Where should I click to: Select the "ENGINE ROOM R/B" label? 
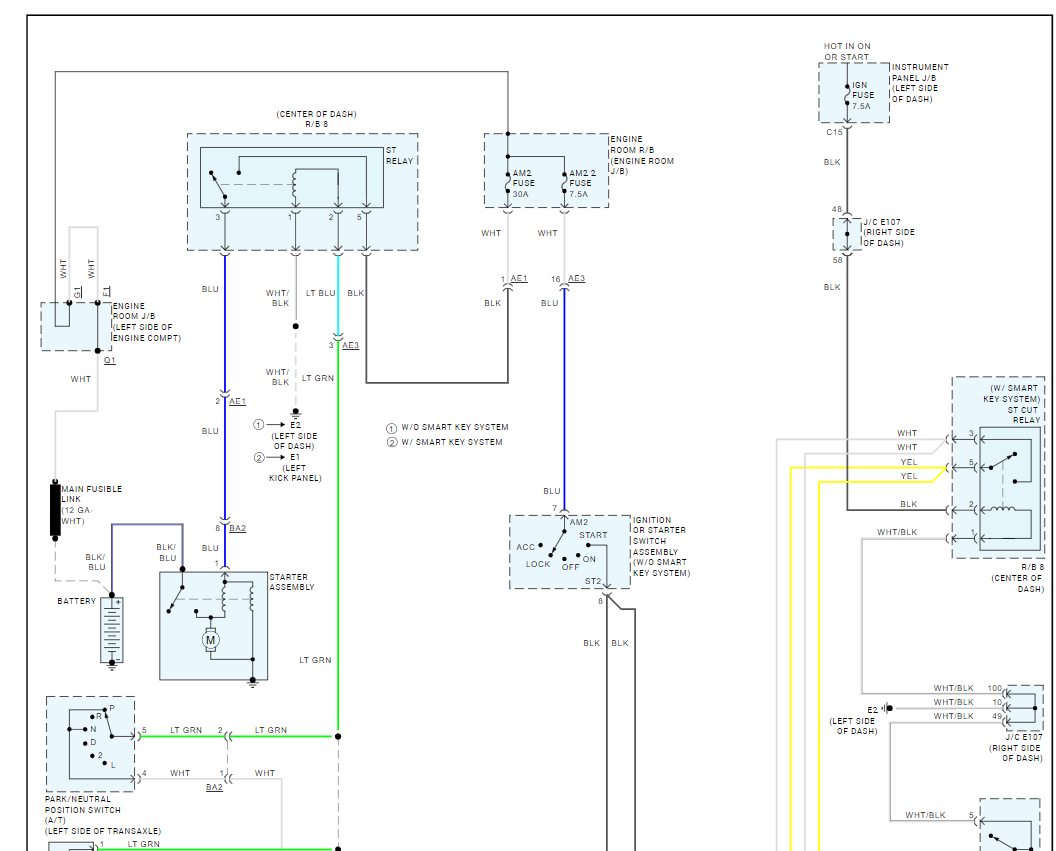(x=632, y=145)
